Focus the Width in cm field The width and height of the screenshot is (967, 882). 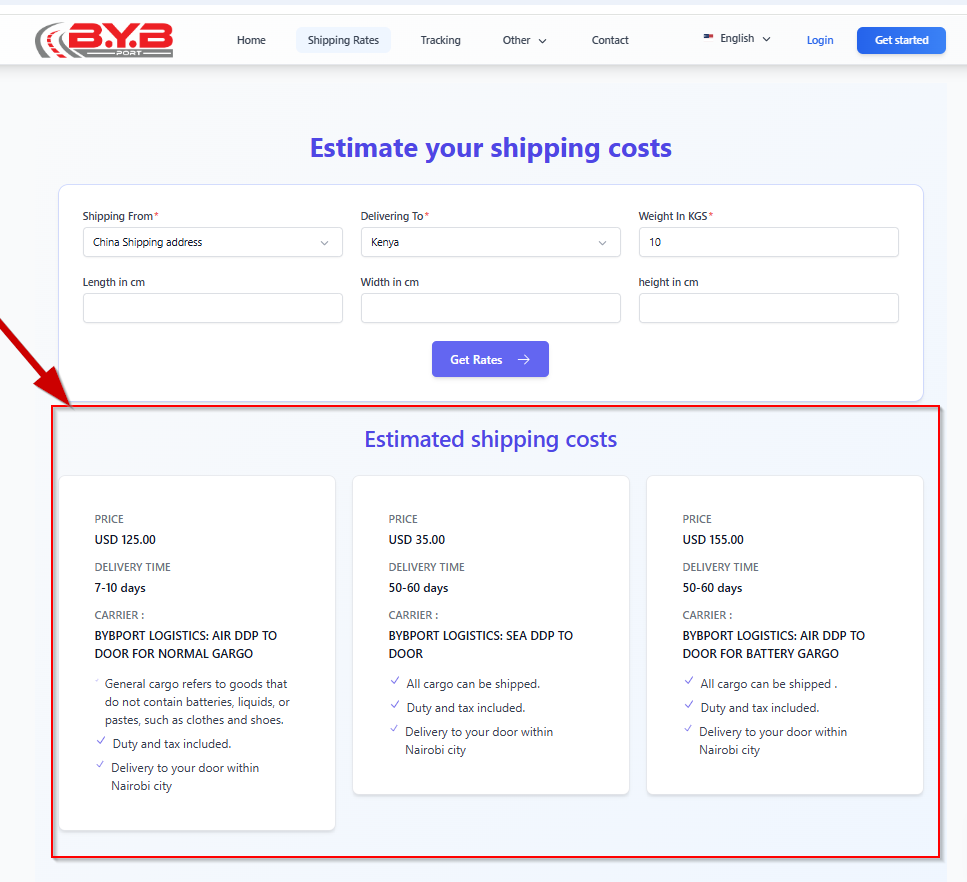[x=490, y=308]
